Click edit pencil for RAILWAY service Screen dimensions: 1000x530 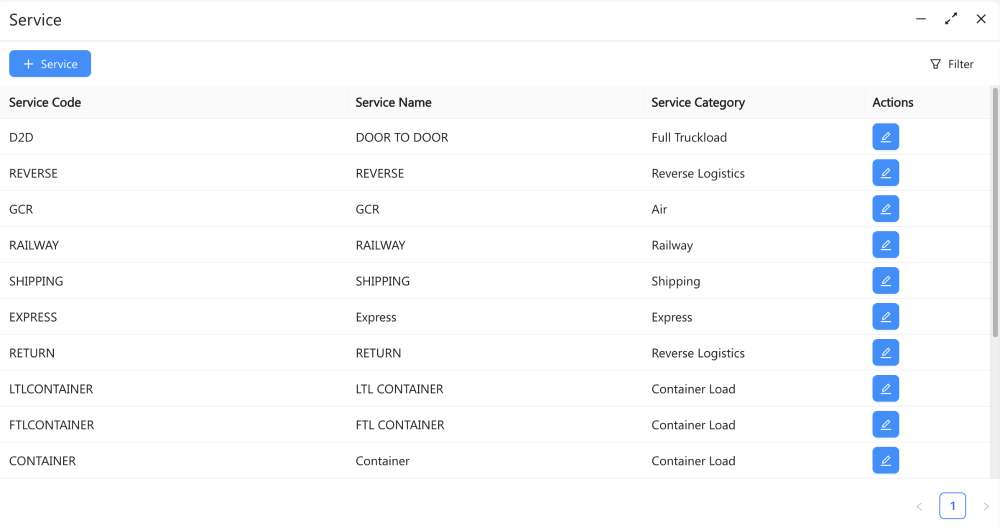(885, 245)
